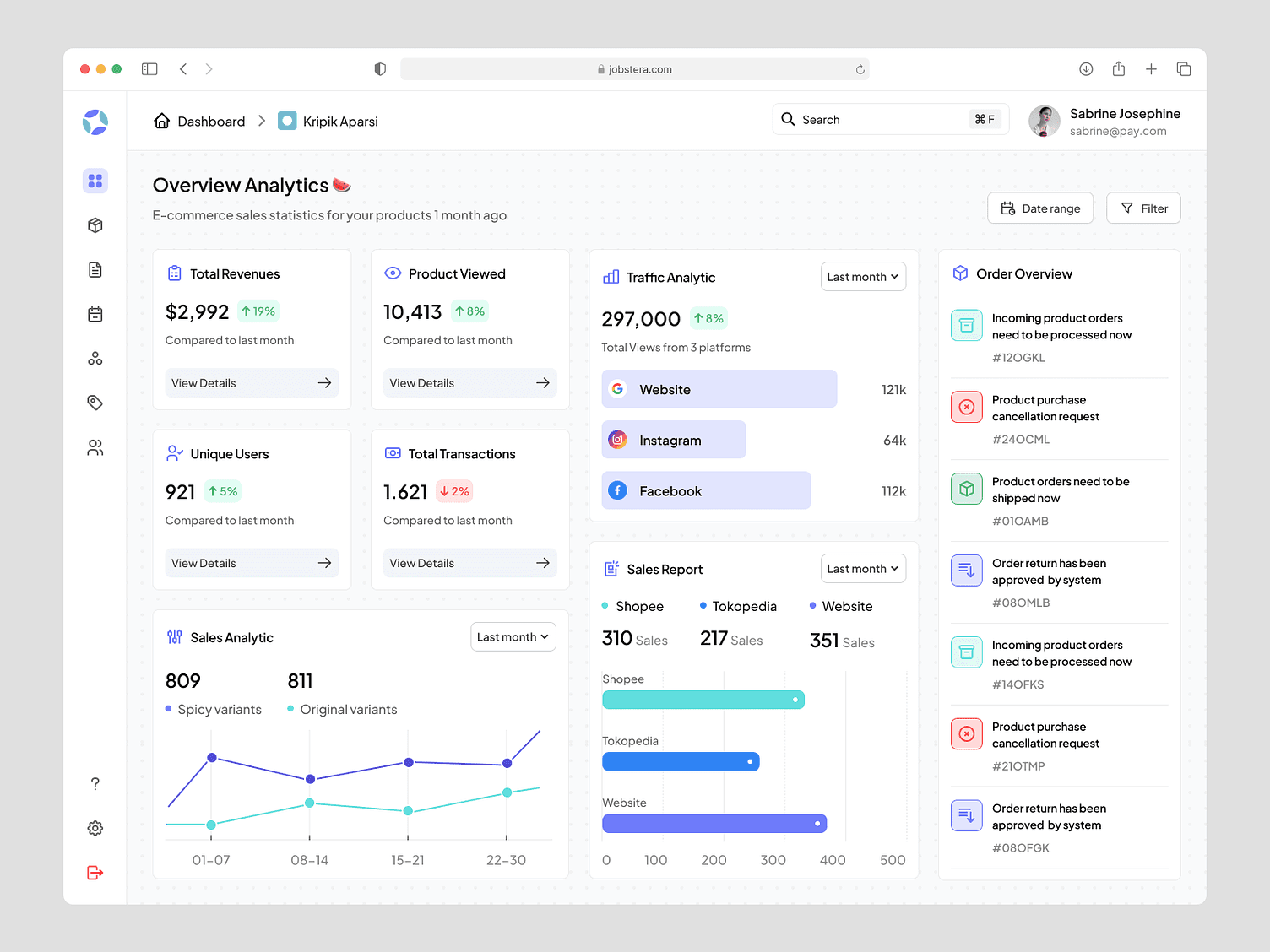Click the Dashboard breadcrumb link
This screenshot has width=1270, height=952.
coord(211,122)
